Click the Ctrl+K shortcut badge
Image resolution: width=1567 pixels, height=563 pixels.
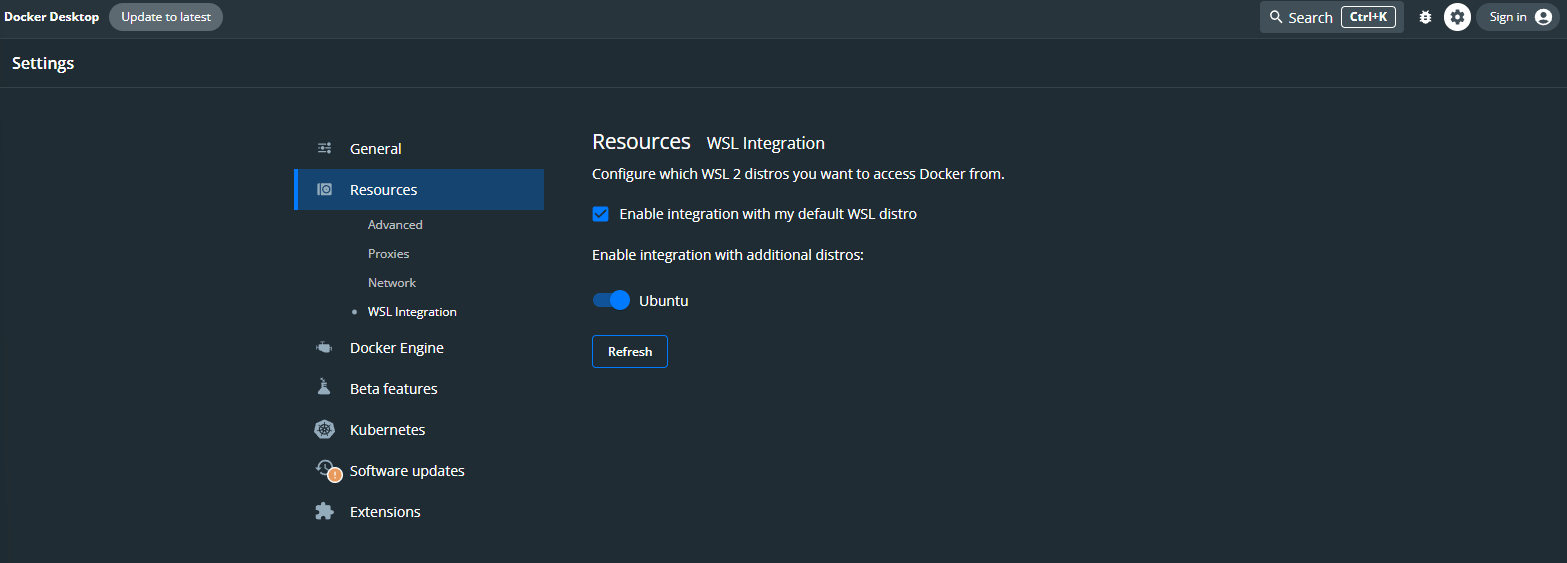1368,17
